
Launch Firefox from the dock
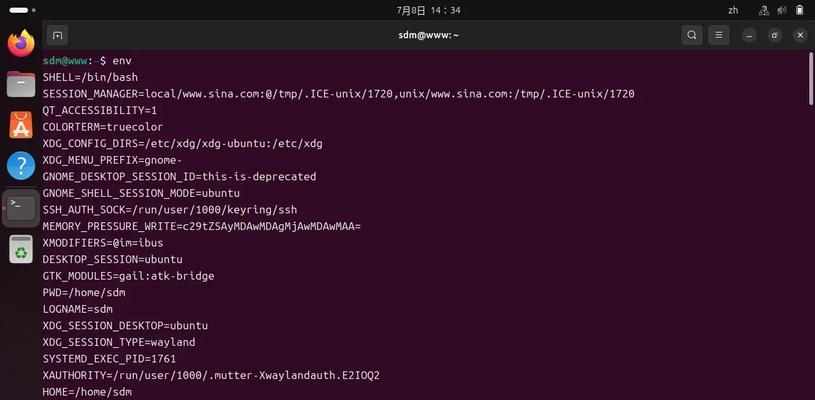(x=21, y=43)
